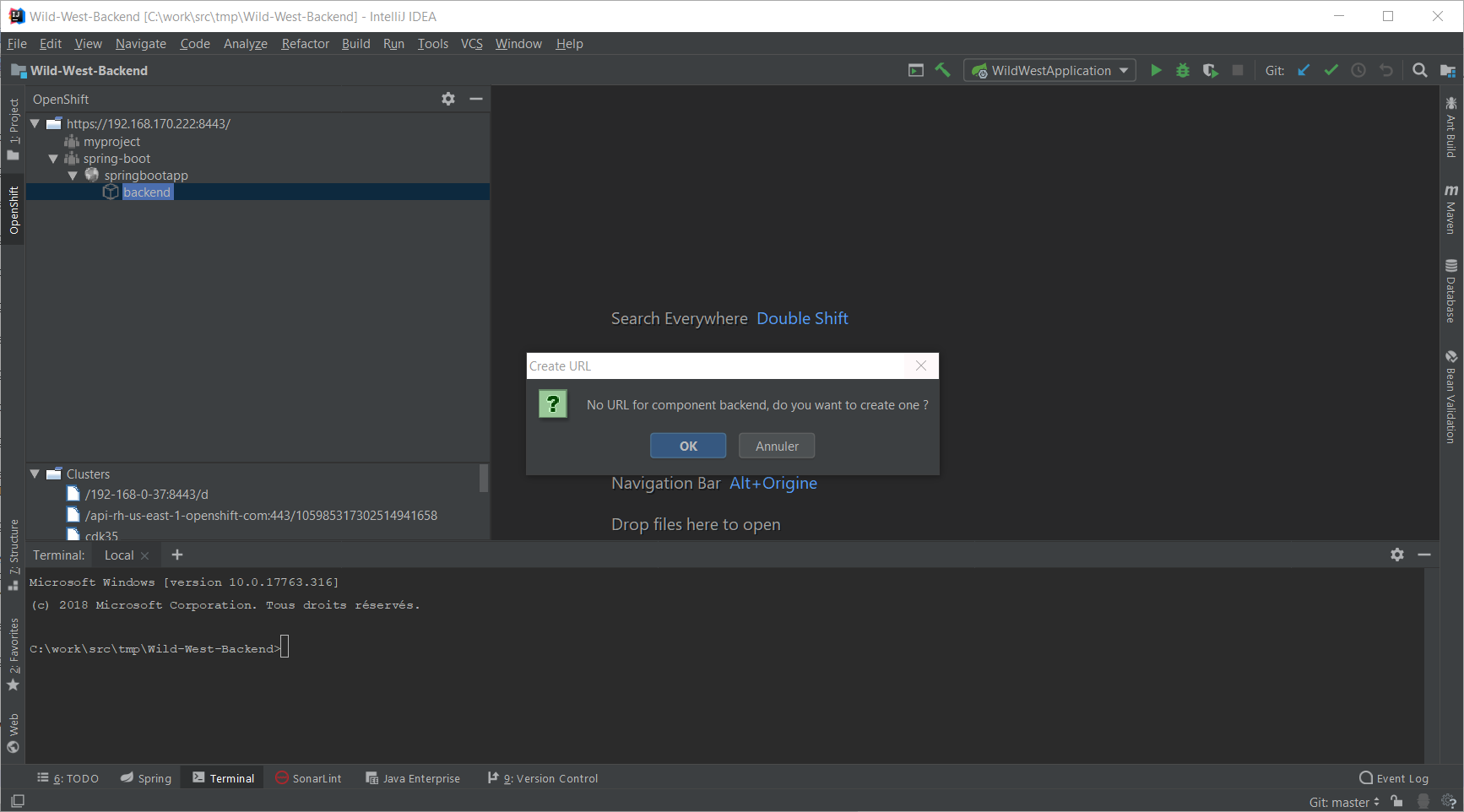Open the Event Log
The image size is (1464, 812).
[x=1394, y=778]
